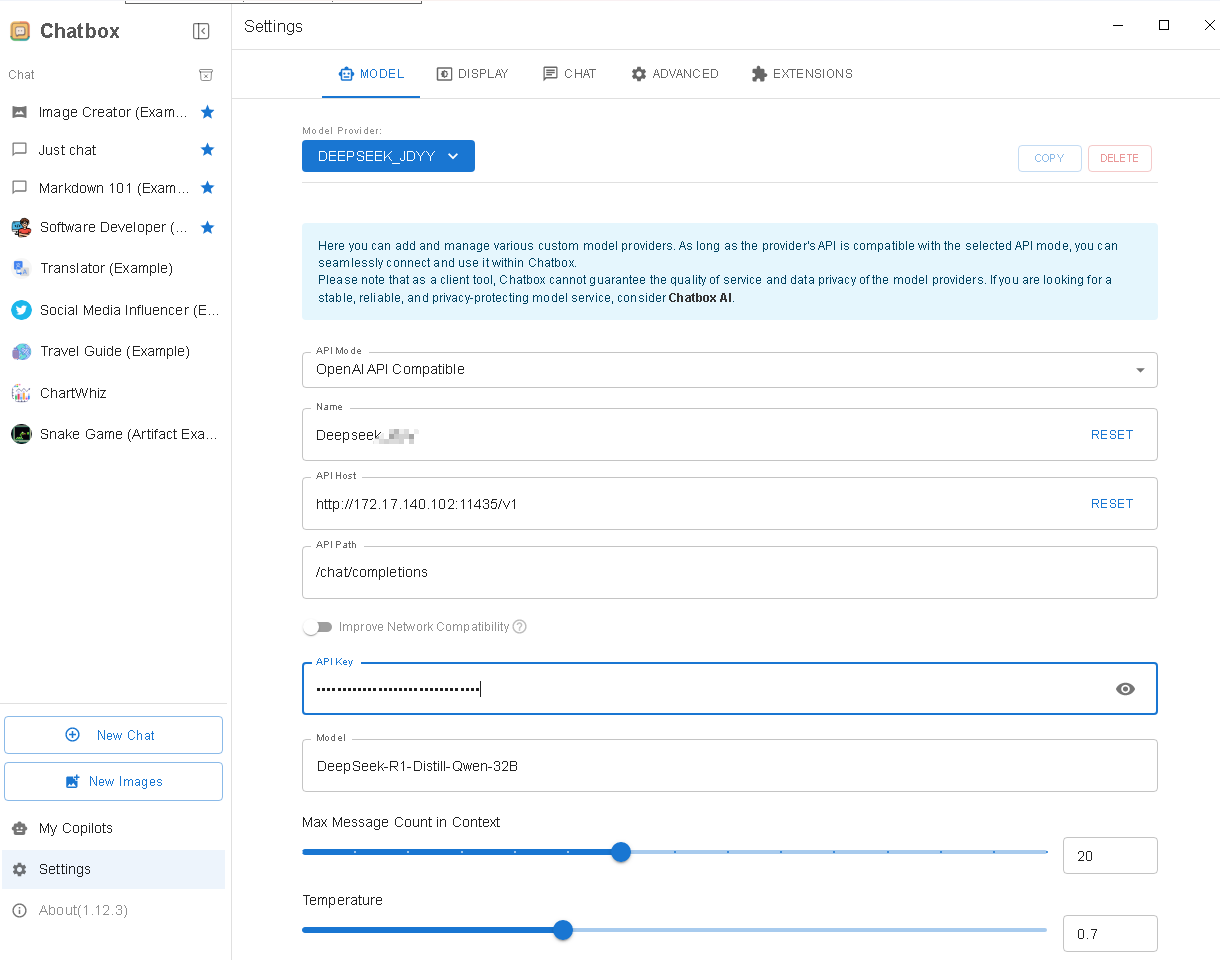Switch to the DISPLAY tab
Screen dimensions: 1220x960
[473, 74]
